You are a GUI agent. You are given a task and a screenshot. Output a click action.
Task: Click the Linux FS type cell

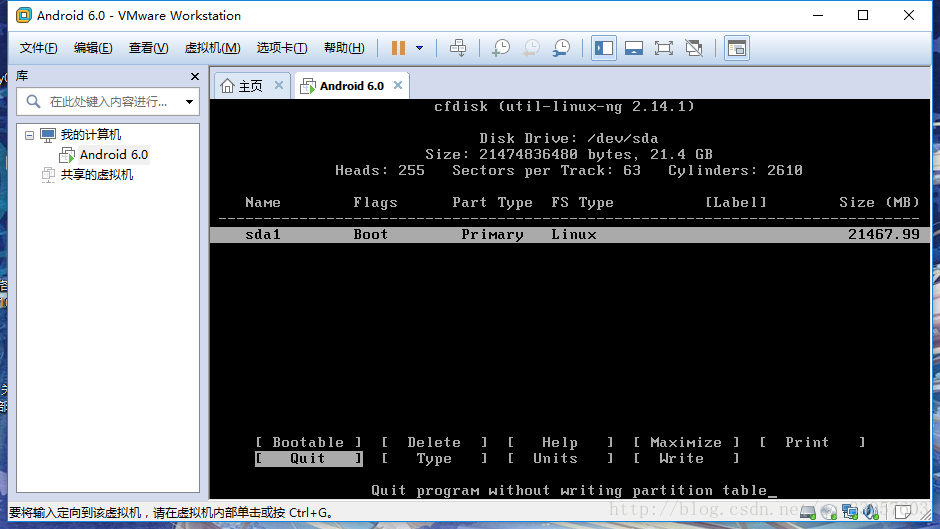click(574, 235)
